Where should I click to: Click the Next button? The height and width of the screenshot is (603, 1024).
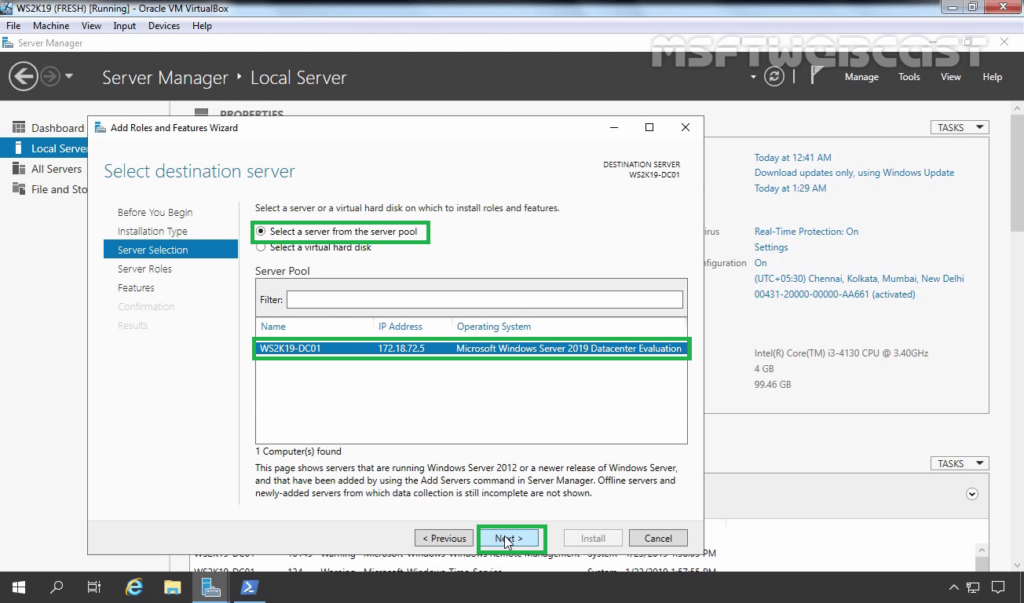coord(509,538)
